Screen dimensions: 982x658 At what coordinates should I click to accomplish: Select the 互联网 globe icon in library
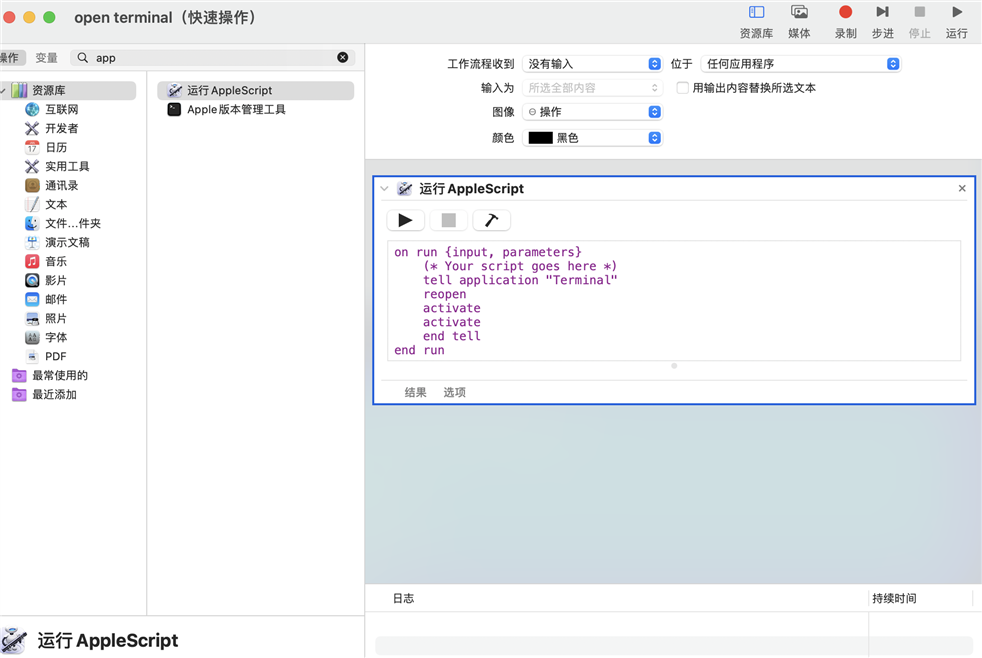pyautogui.click(x=32, y=110)
